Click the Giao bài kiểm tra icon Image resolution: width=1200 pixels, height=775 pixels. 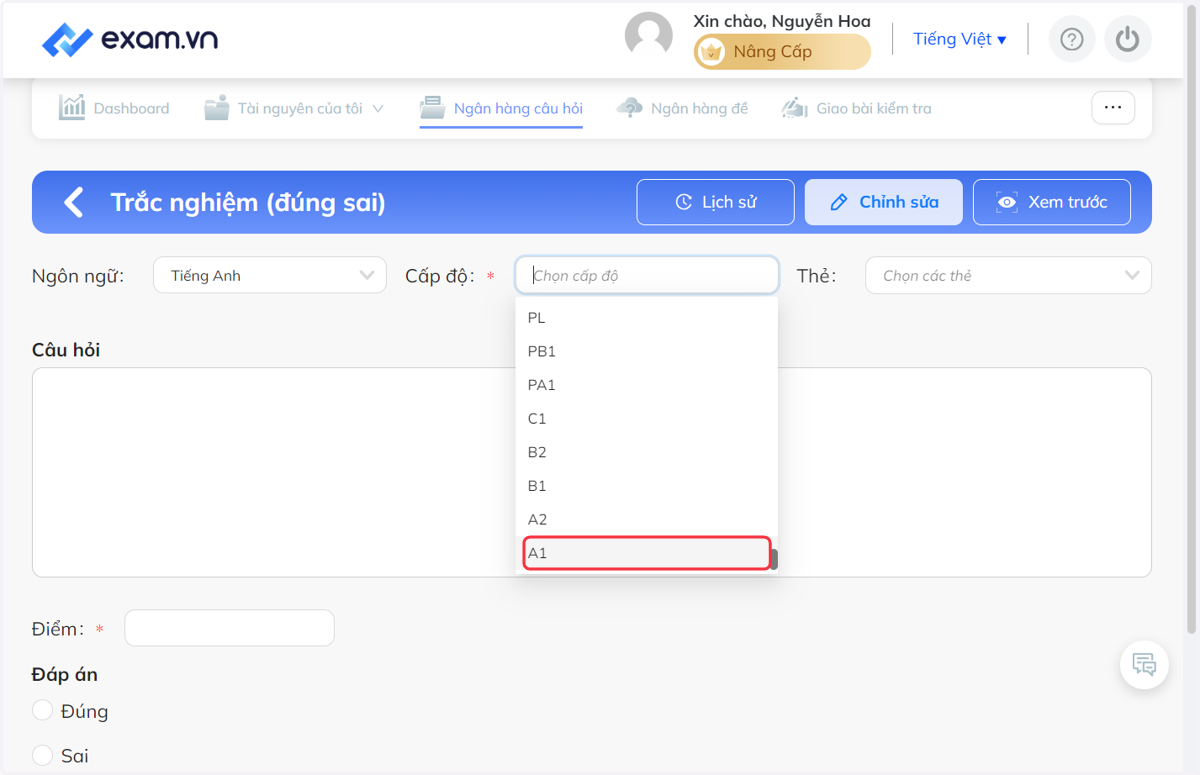click(794, 108)
